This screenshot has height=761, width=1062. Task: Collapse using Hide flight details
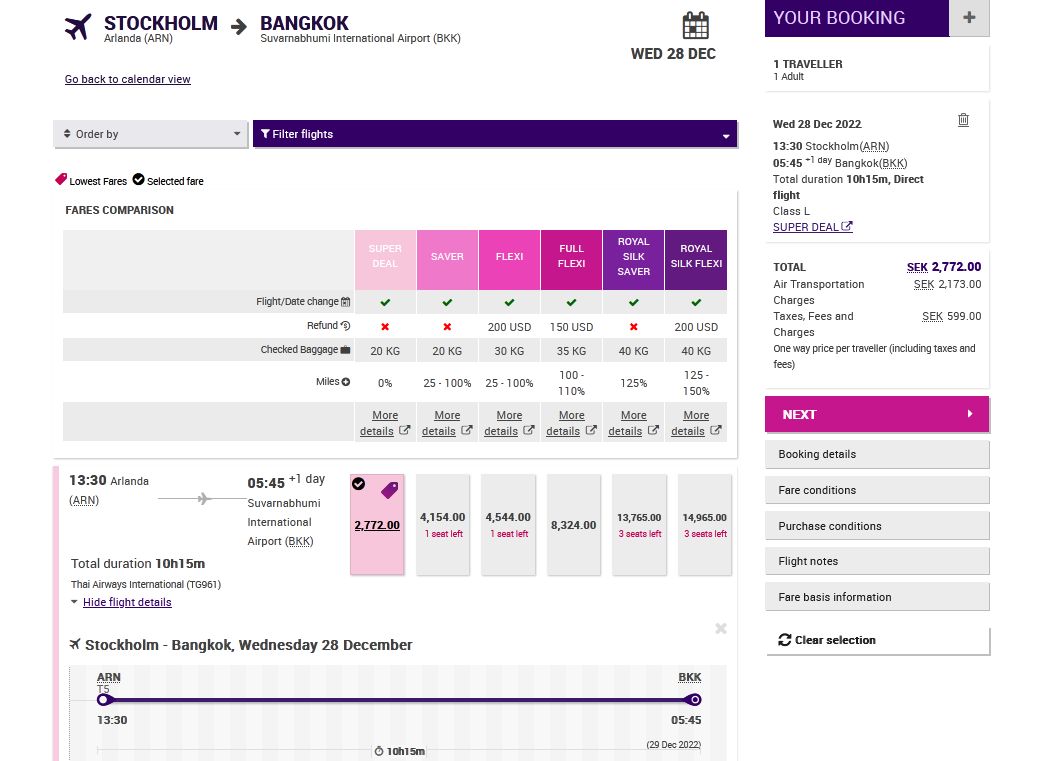click(x=127, y=602)
